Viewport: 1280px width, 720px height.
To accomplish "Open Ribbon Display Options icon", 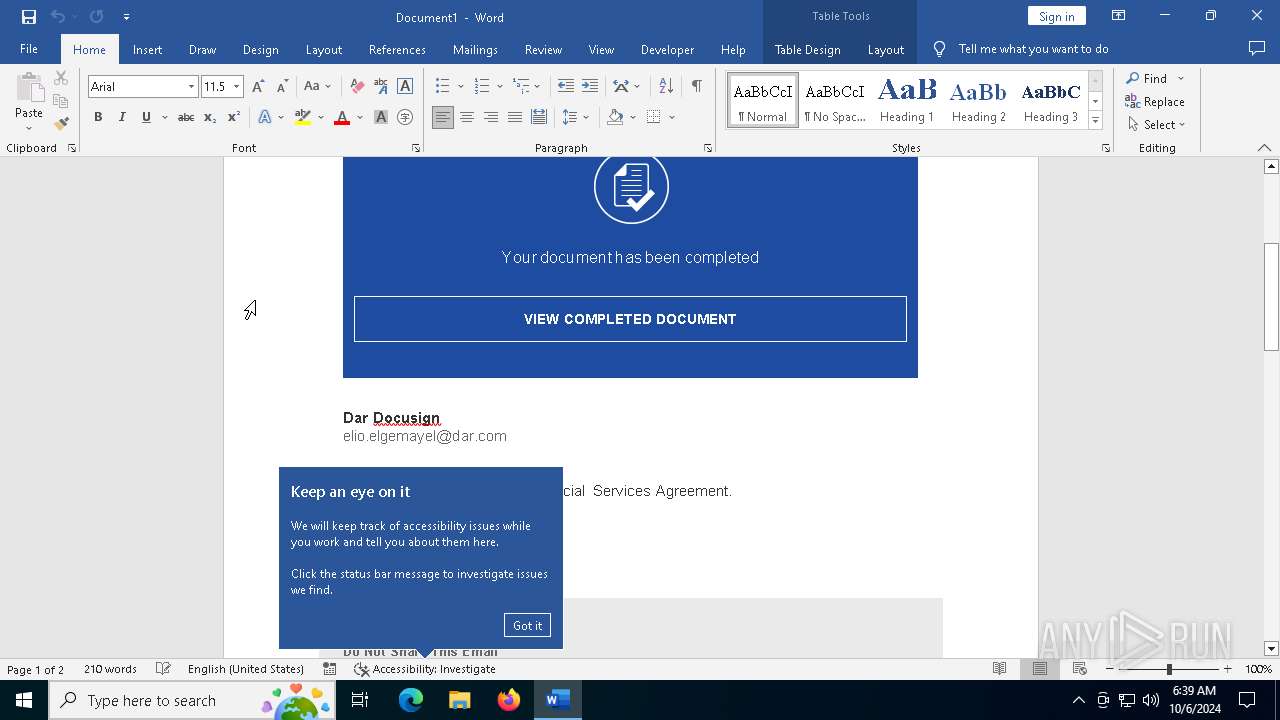I will 1118,16.
